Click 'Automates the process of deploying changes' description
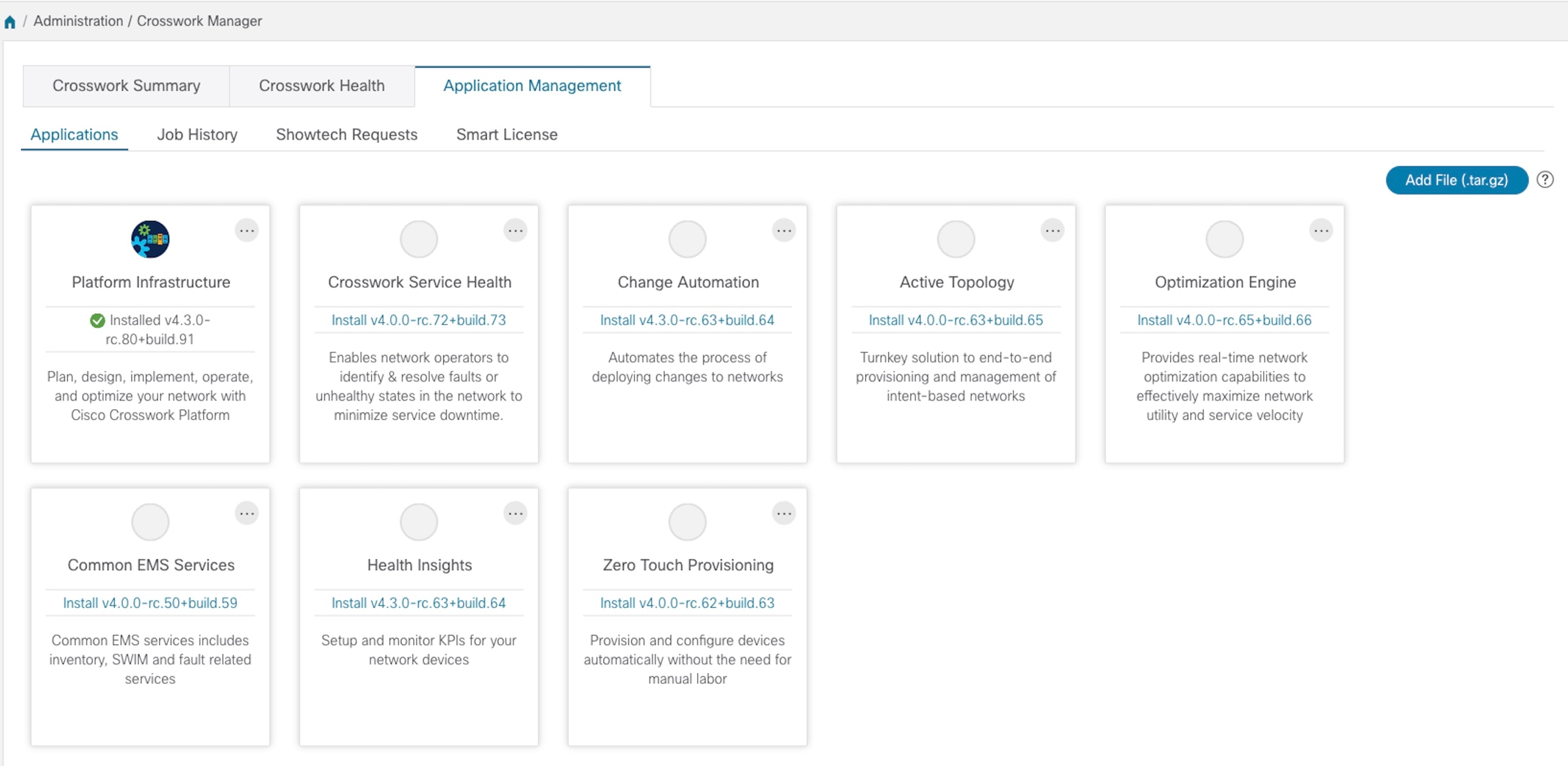 click(x=687, y=367)
